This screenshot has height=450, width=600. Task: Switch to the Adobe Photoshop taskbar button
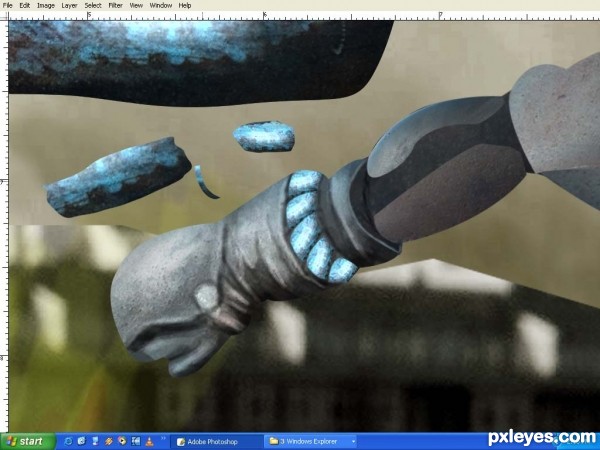(x=217, y=442)
